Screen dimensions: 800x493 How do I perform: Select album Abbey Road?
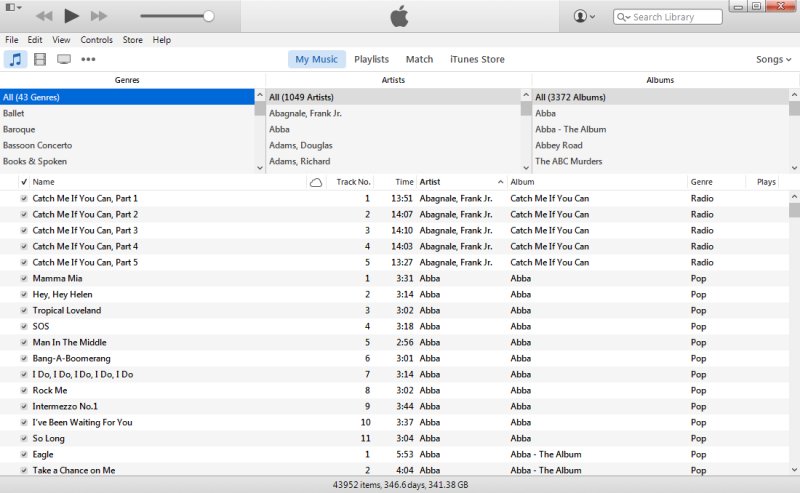pos(660,145)
